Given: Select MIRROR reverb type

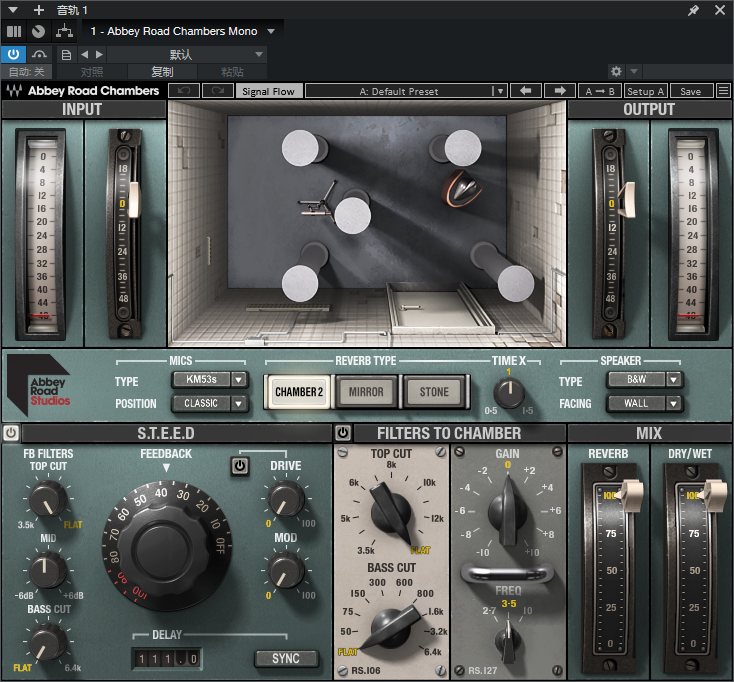Looking at the screenshot, I should pos(366,392).
